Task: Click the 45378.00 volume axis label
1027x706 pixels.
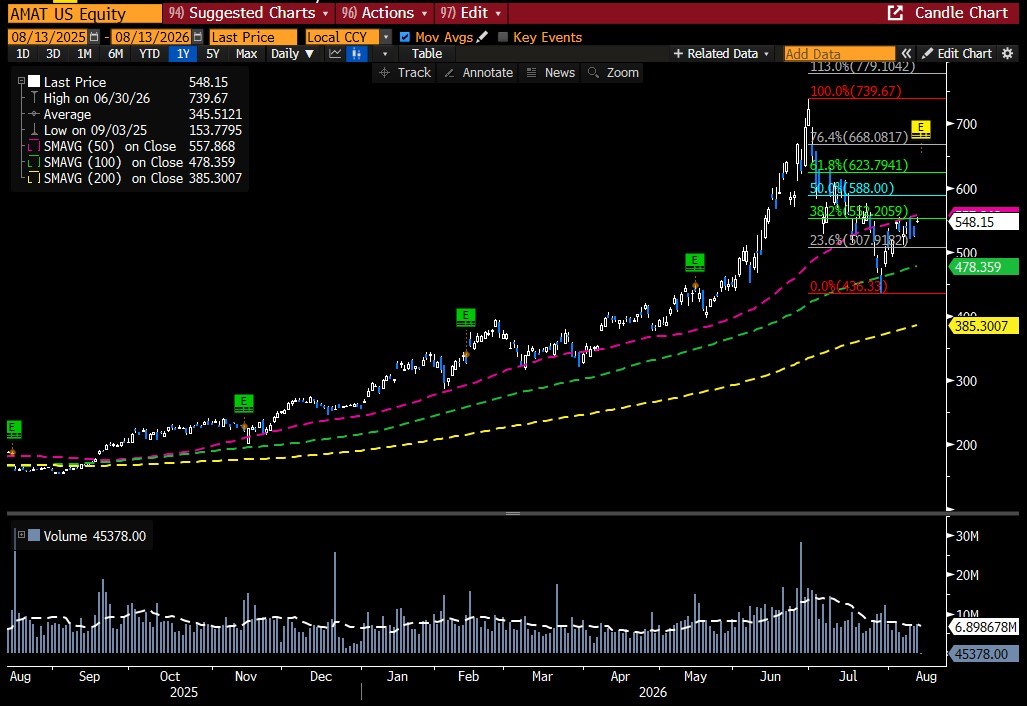Action: [x=983, y=654]
